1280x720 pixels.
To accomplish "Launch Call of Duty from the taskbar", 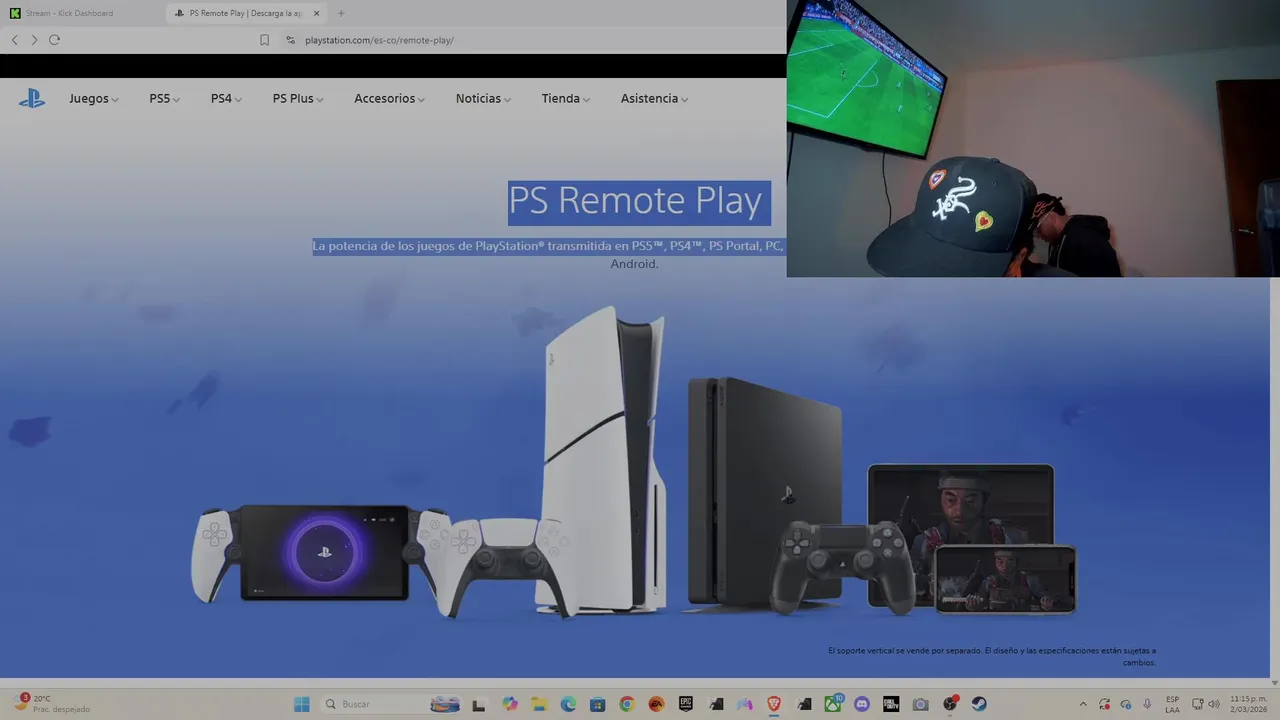I will (x=891, y=704).
